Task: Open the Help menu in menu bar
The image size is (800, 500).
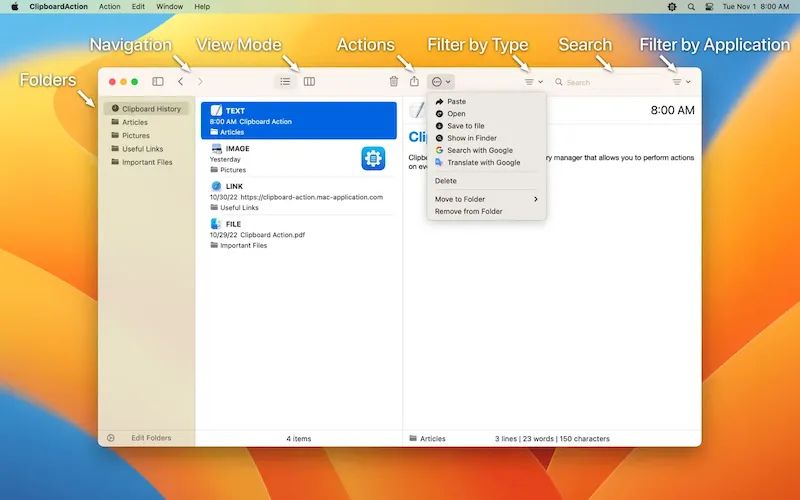Action: (x=202, y=7)
